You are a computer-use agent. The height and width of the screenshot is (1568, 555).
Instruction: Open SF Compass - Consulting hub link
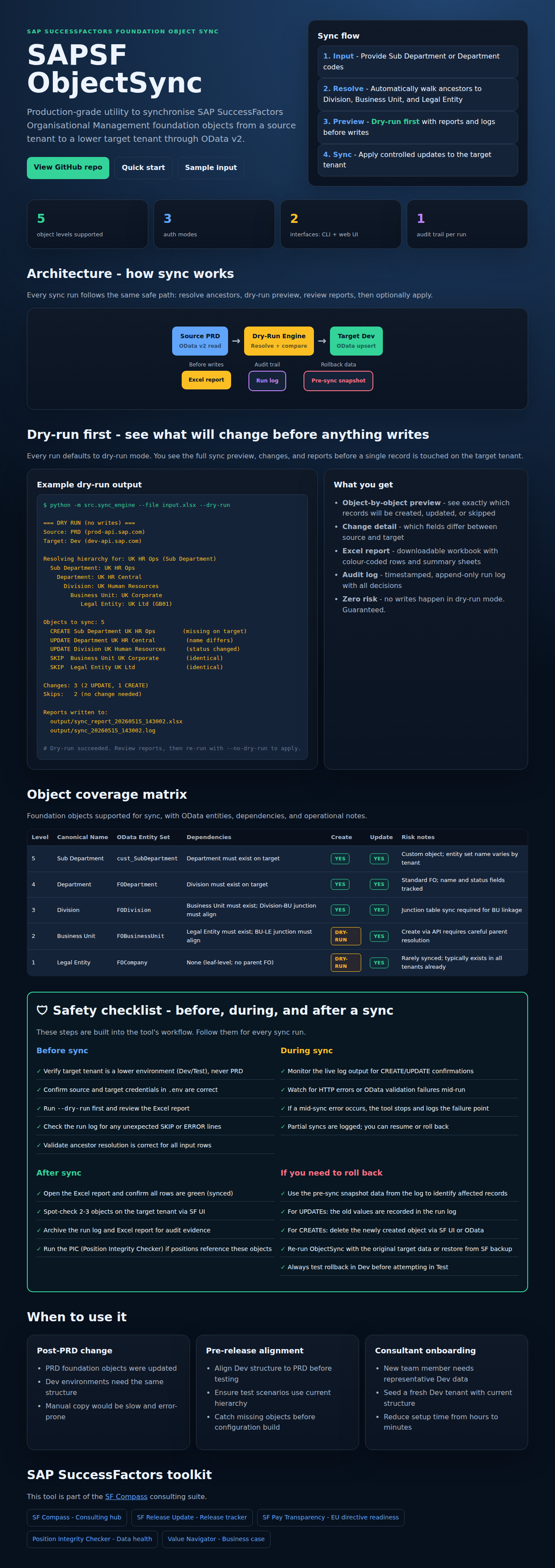point(77,1517)
